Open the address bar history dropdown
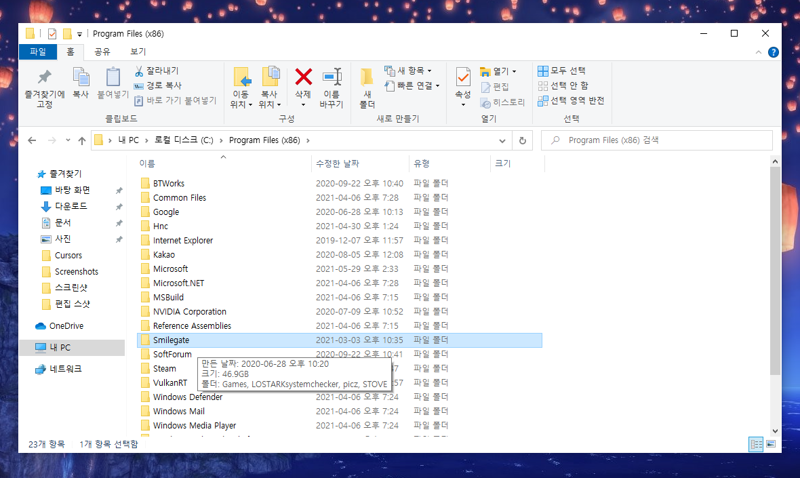Screen dimensions: 800x478 (x=502, y=141)
